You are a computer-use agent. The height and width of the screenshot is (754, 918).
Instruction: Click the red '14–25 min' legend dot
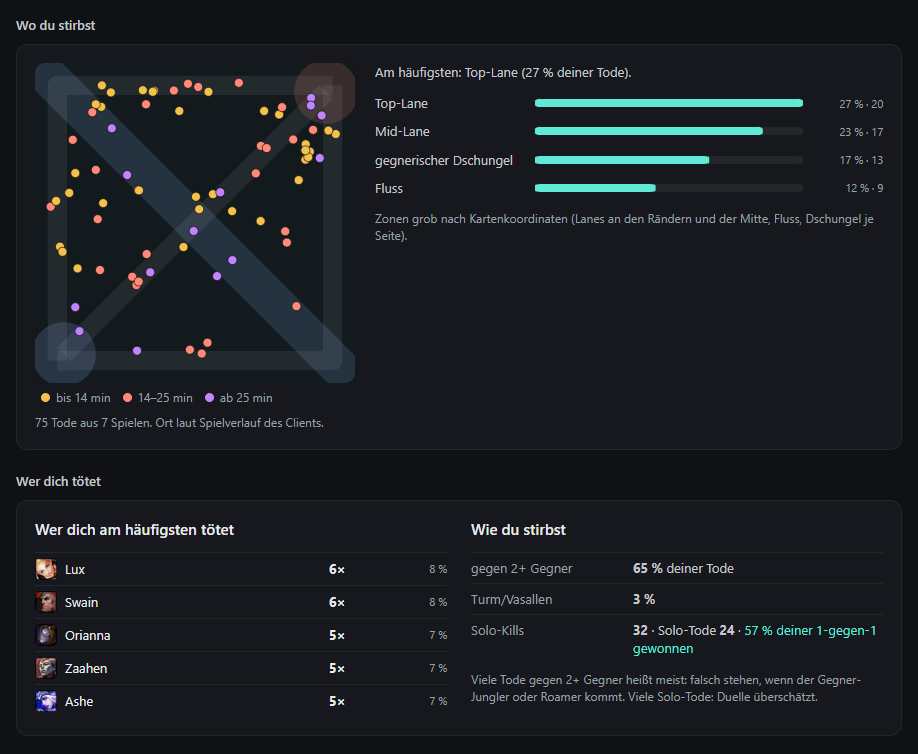pos(127,397)
